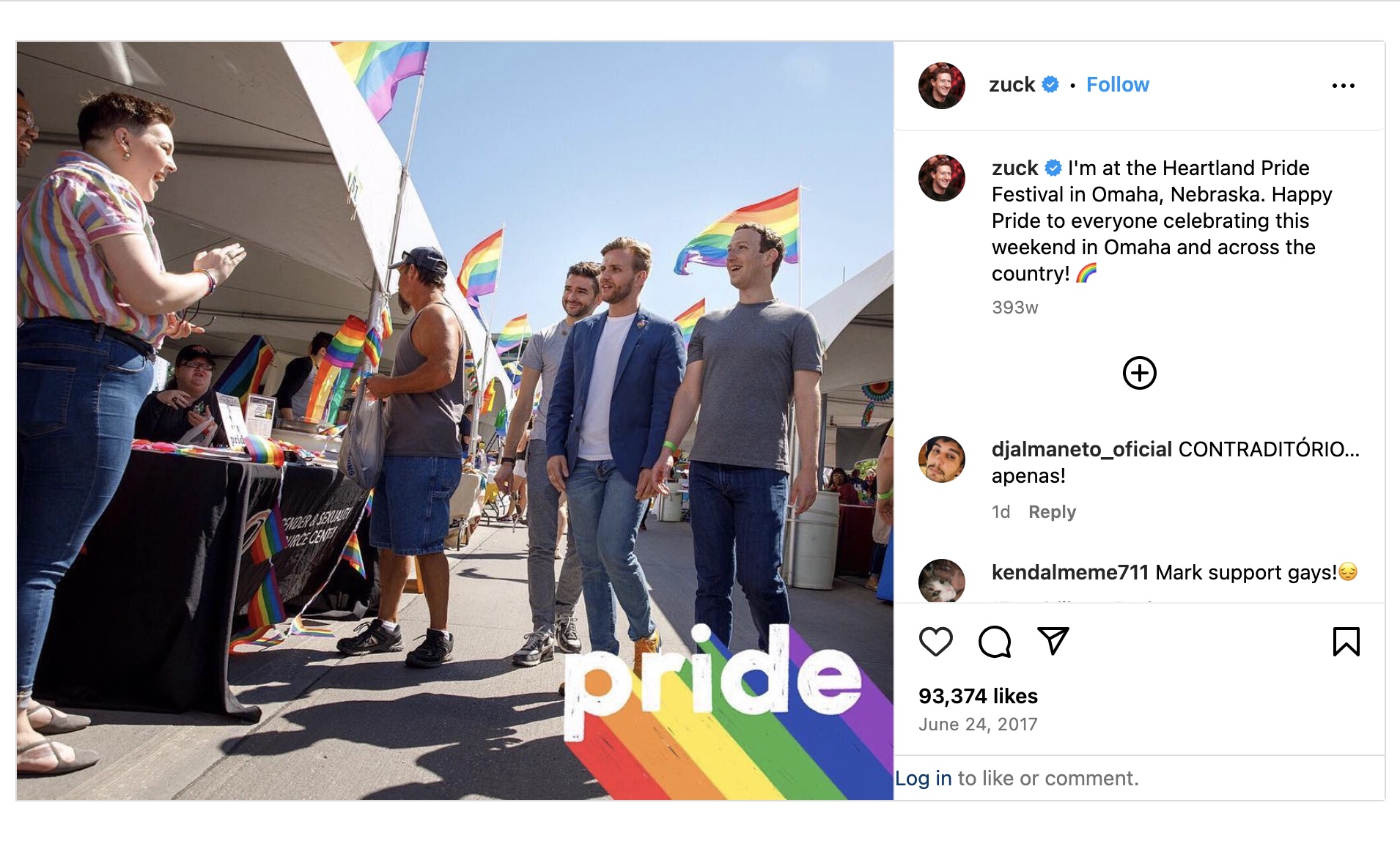The width and height of the screenshot is (1400, 841).
Task: Click the verified badge beside header zuck
Action: (x=1050, y=85)
